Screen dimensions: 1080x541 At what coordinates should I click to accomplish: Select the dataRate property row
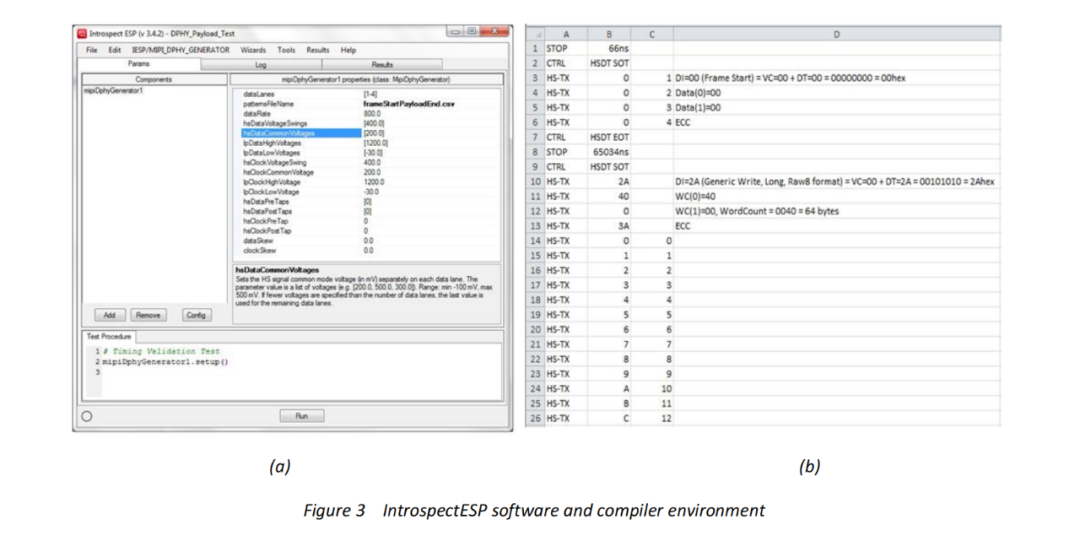257,114
